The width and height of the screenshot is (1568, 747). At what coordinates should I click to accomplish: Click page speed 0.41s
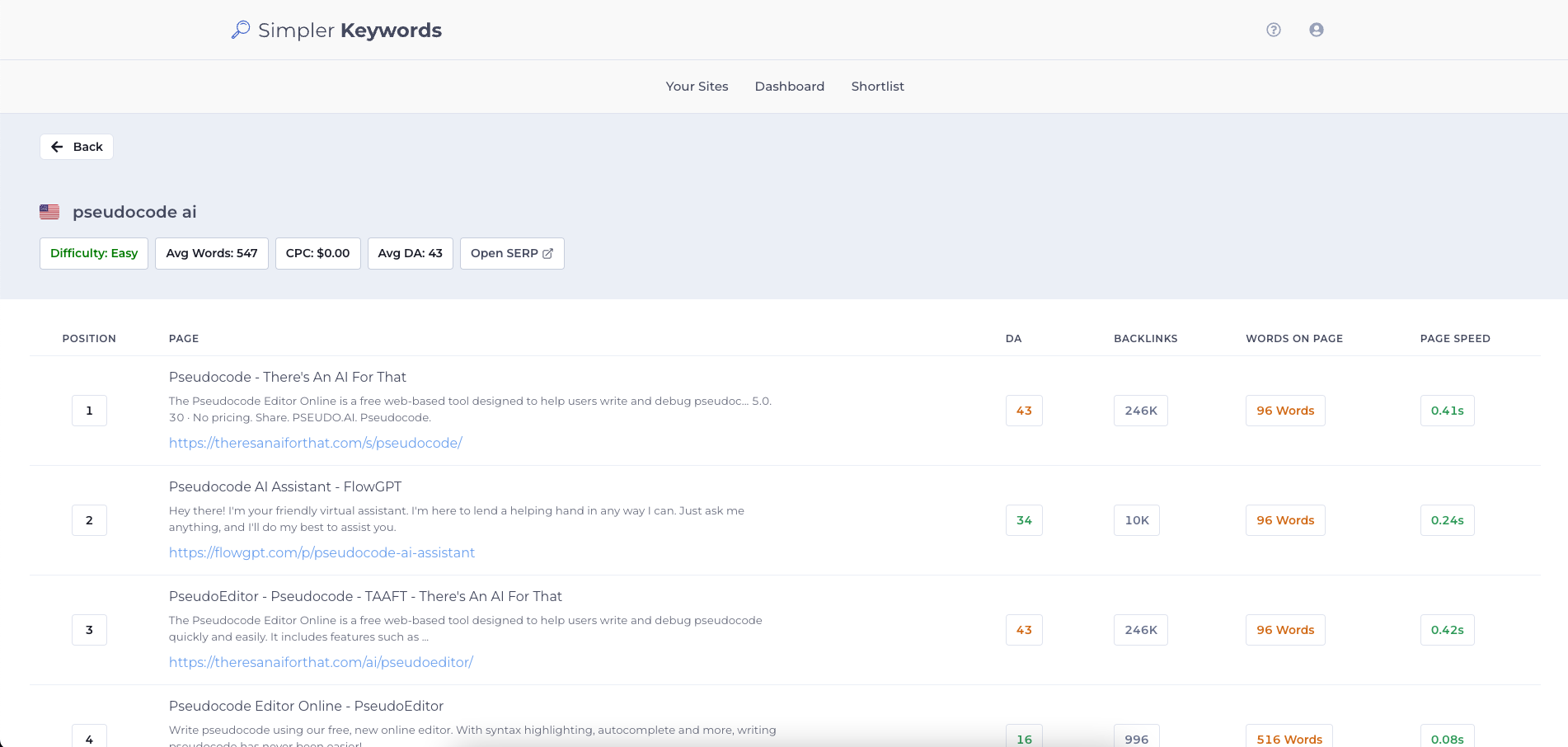pyautogui.click(x=1448, y=411)
